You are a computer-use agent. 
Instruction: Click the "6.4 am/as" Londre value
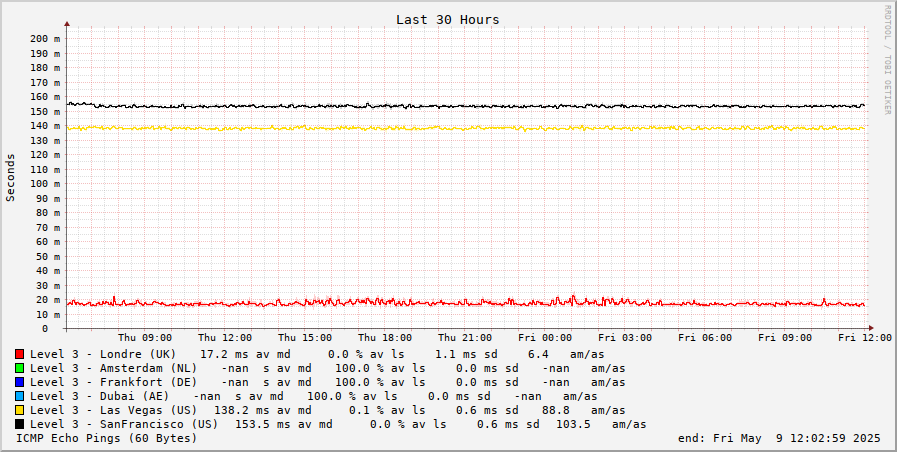point(566,354)
